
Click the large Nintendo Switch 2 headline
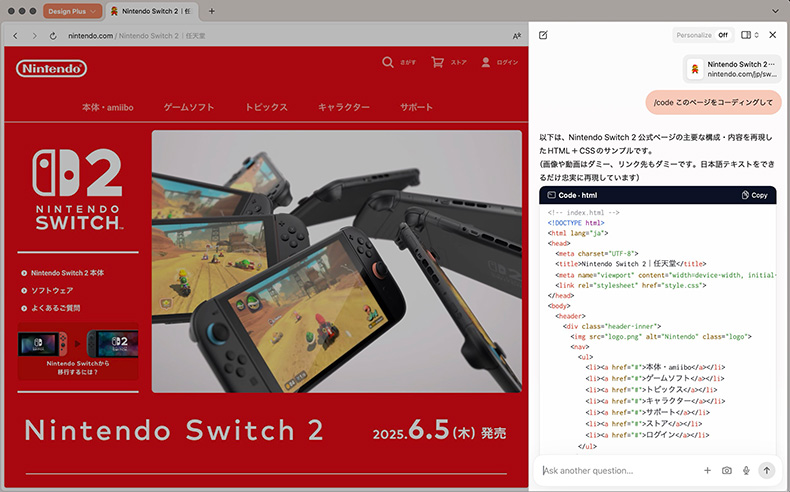pyautogui.click(x=174, y=431)
